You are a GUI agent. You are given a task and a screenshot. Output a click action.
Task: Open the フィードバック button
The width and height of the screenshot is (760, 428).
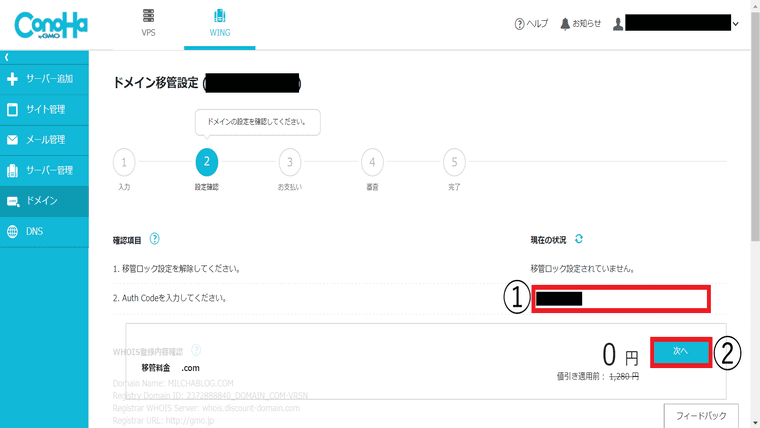tap(701, 416)
